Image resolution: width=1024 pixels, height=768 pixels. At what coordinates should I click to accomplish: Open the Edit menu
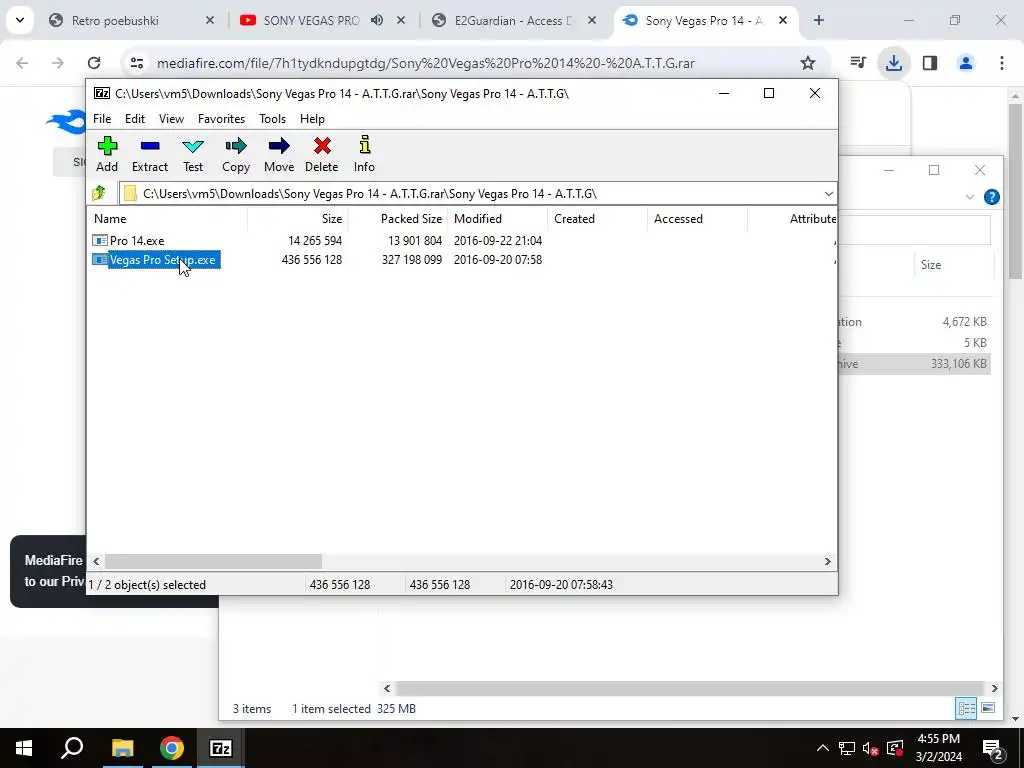click(135, 119)
